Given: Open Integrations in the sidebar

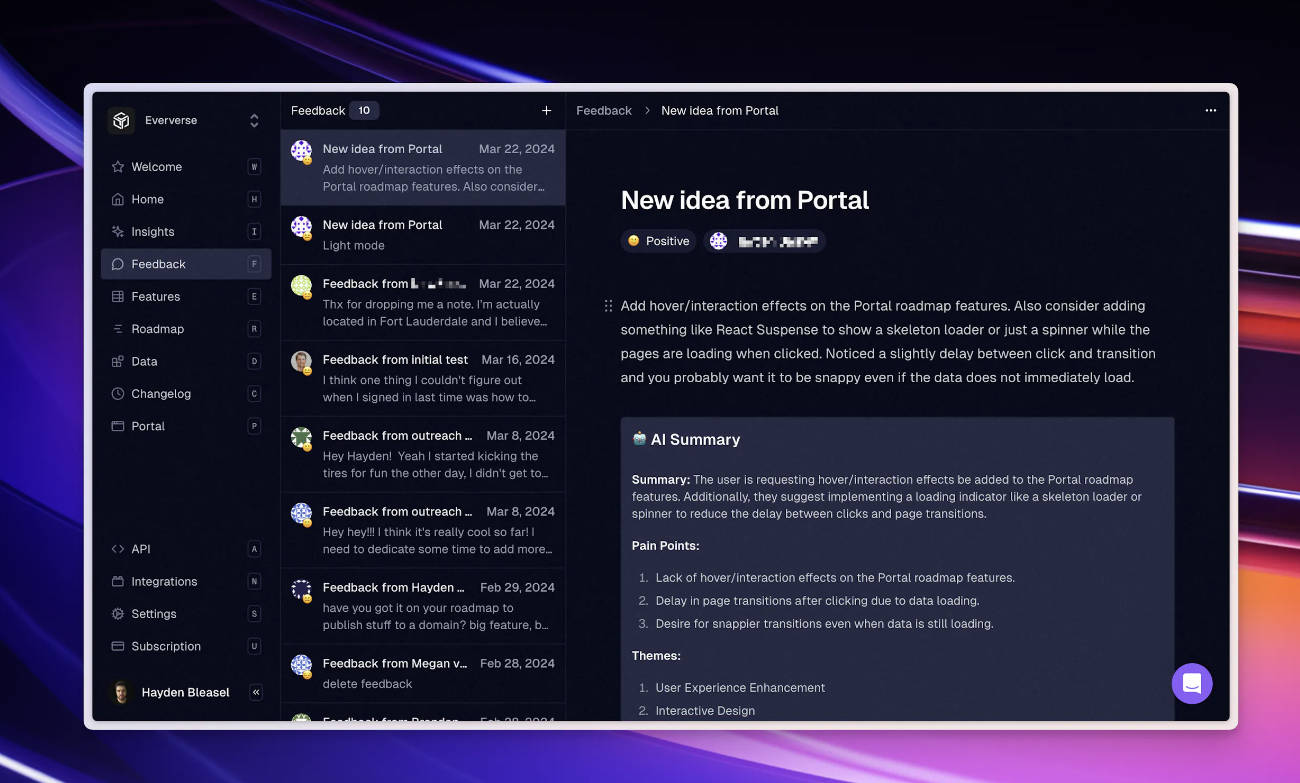Looking at the screenshot, I should (186, 581).
